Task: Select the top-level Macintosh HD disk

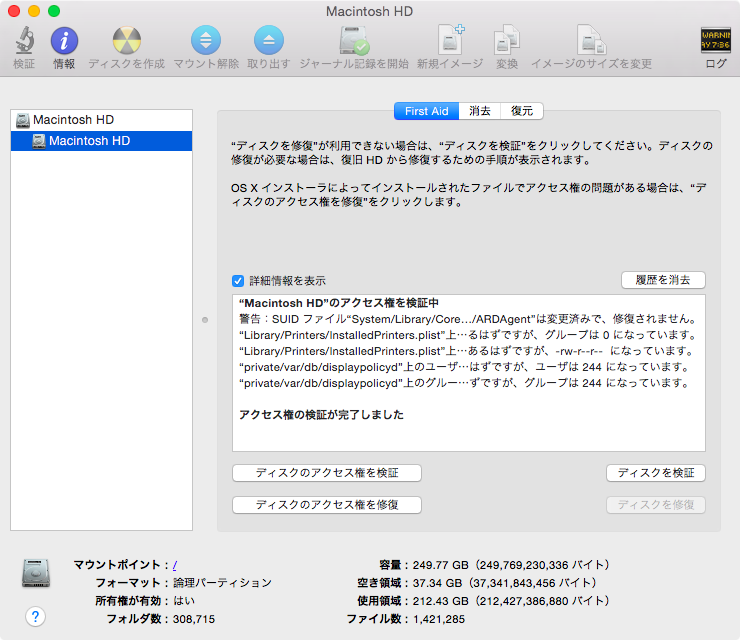Action: 101,120
